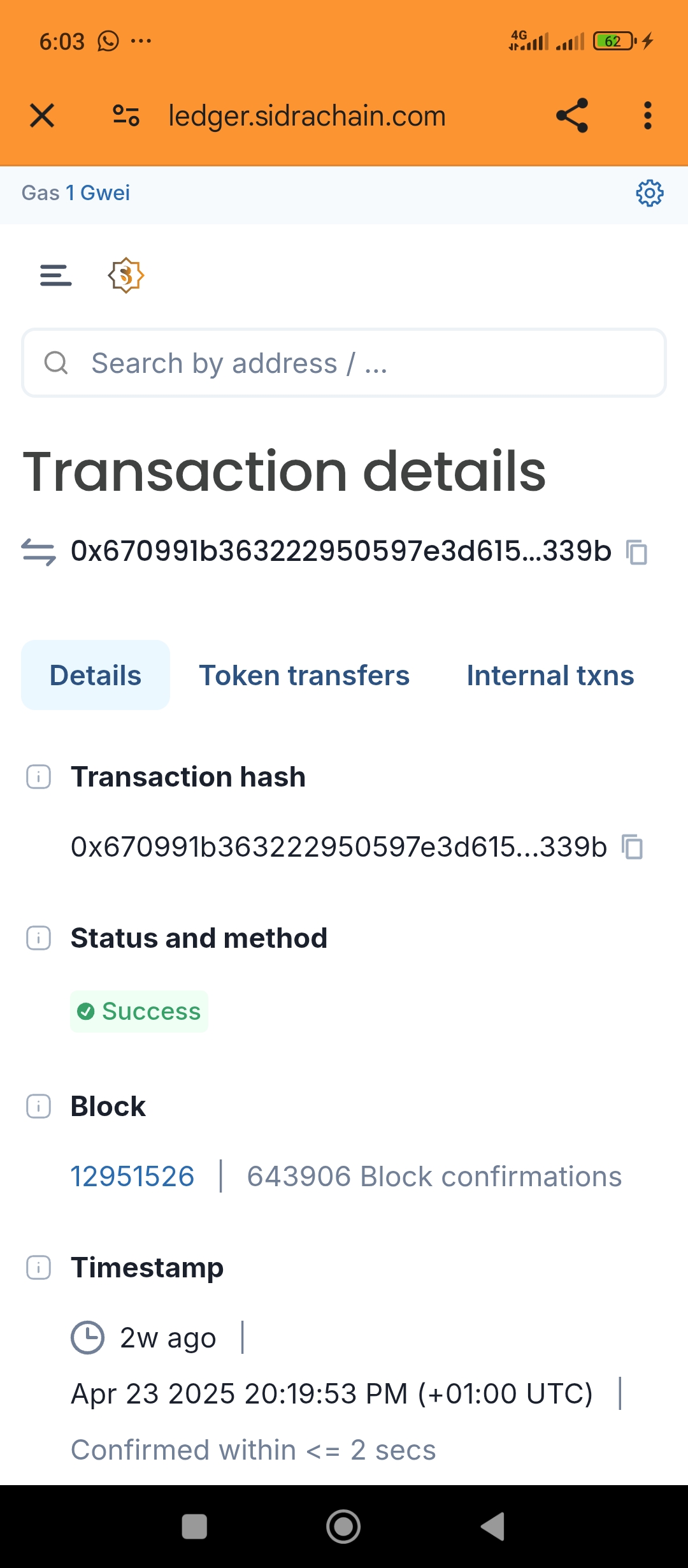The height and width of the screenshot is (1568, 688).
Task: Open the browser three-dot overflow menu
Action: (647, 116)
